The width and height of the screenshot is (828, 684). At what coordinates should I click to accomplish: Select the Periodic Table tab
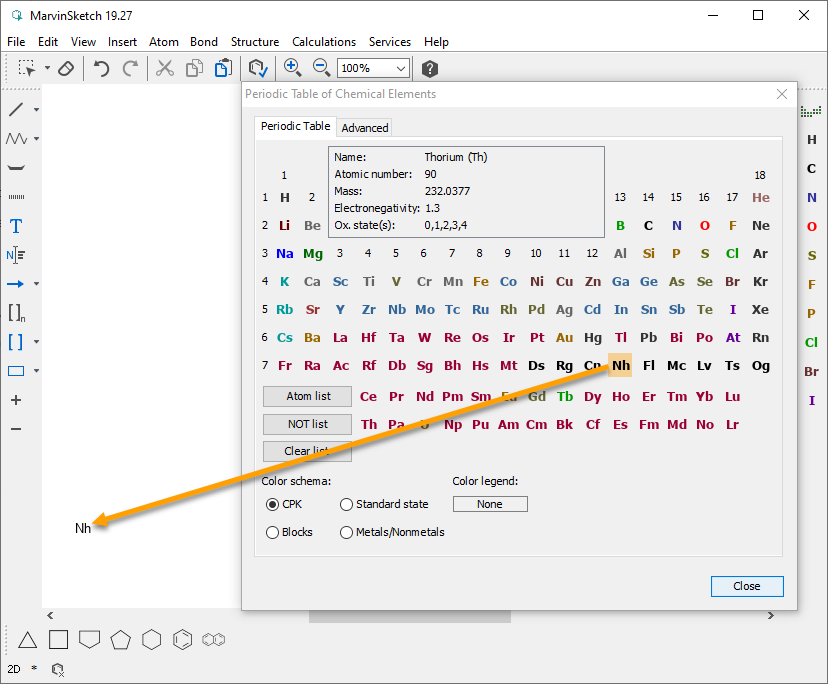(x=295, y=126)
